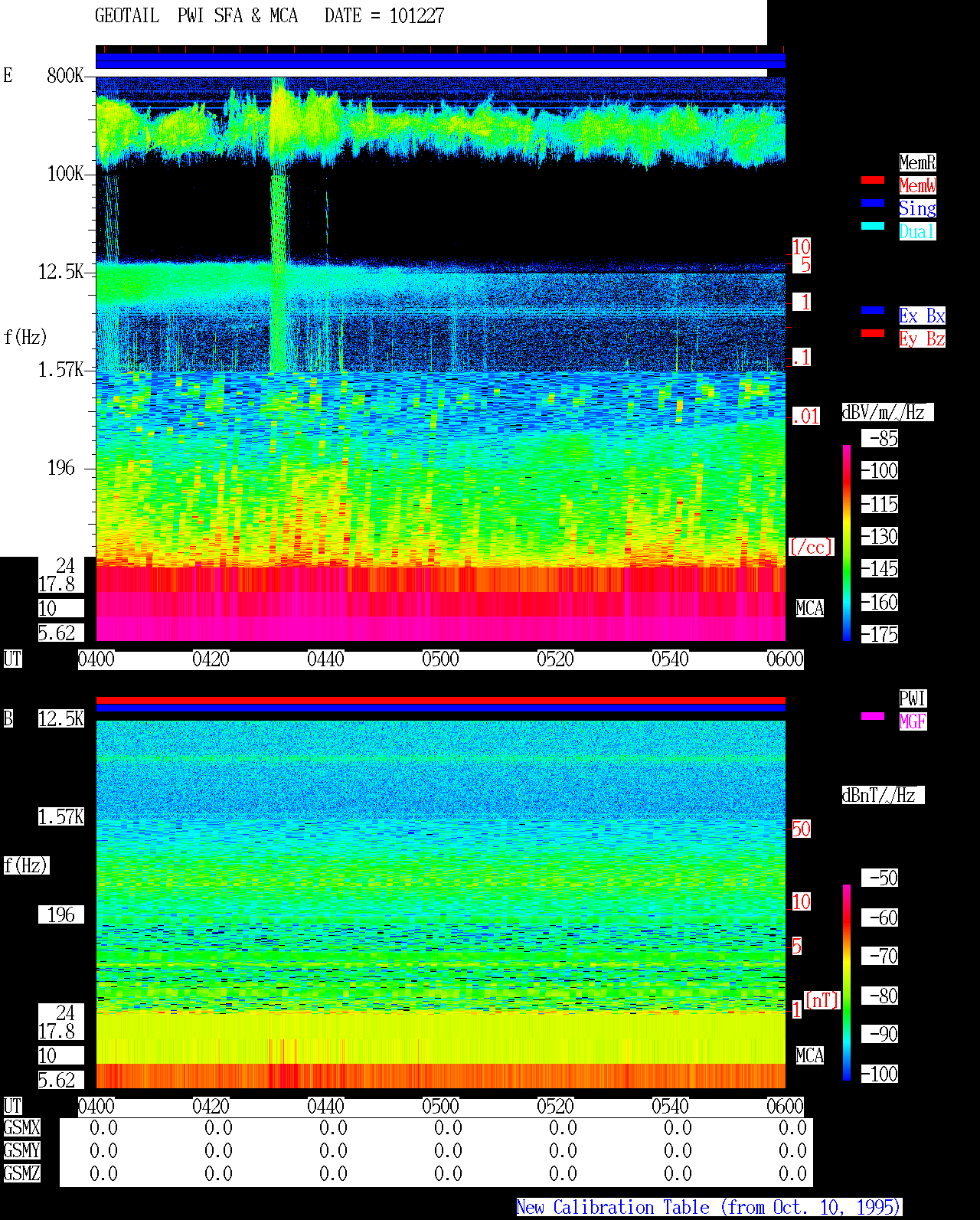Click the blue Sing legend swatch
Image resolution: width=980 pixels, height=1220 pixels.
[873, 203]
